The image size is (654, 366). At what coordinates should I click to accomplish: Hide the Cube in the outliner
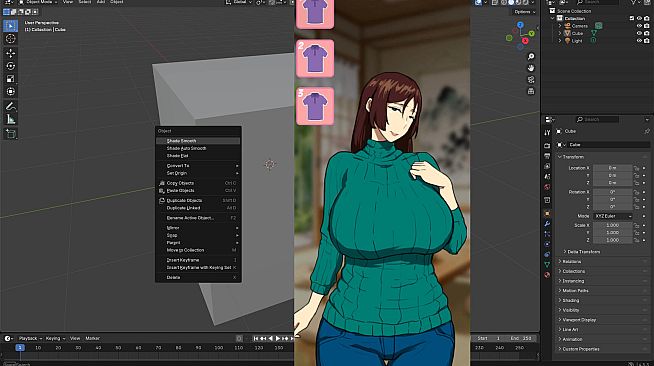[639, 33]
